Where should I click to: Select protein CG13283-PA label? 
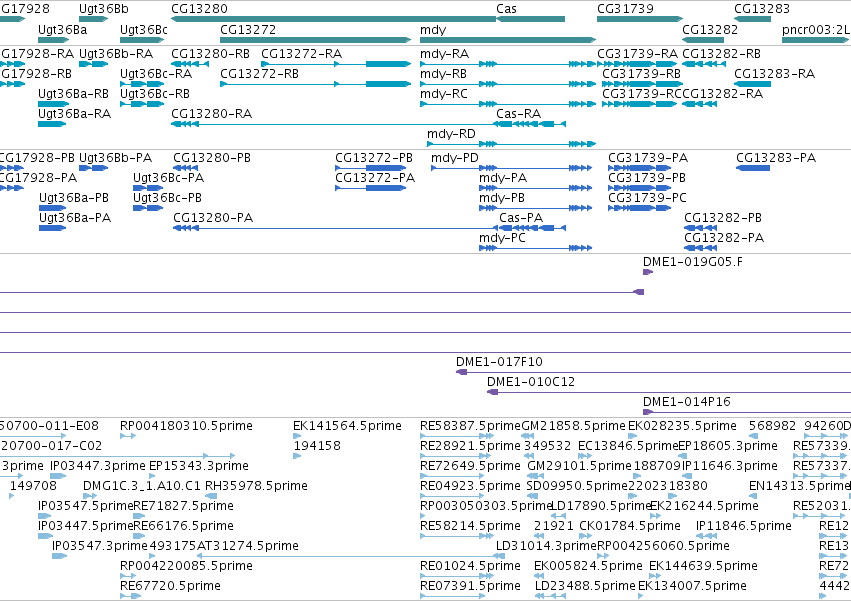pos(776,158)
